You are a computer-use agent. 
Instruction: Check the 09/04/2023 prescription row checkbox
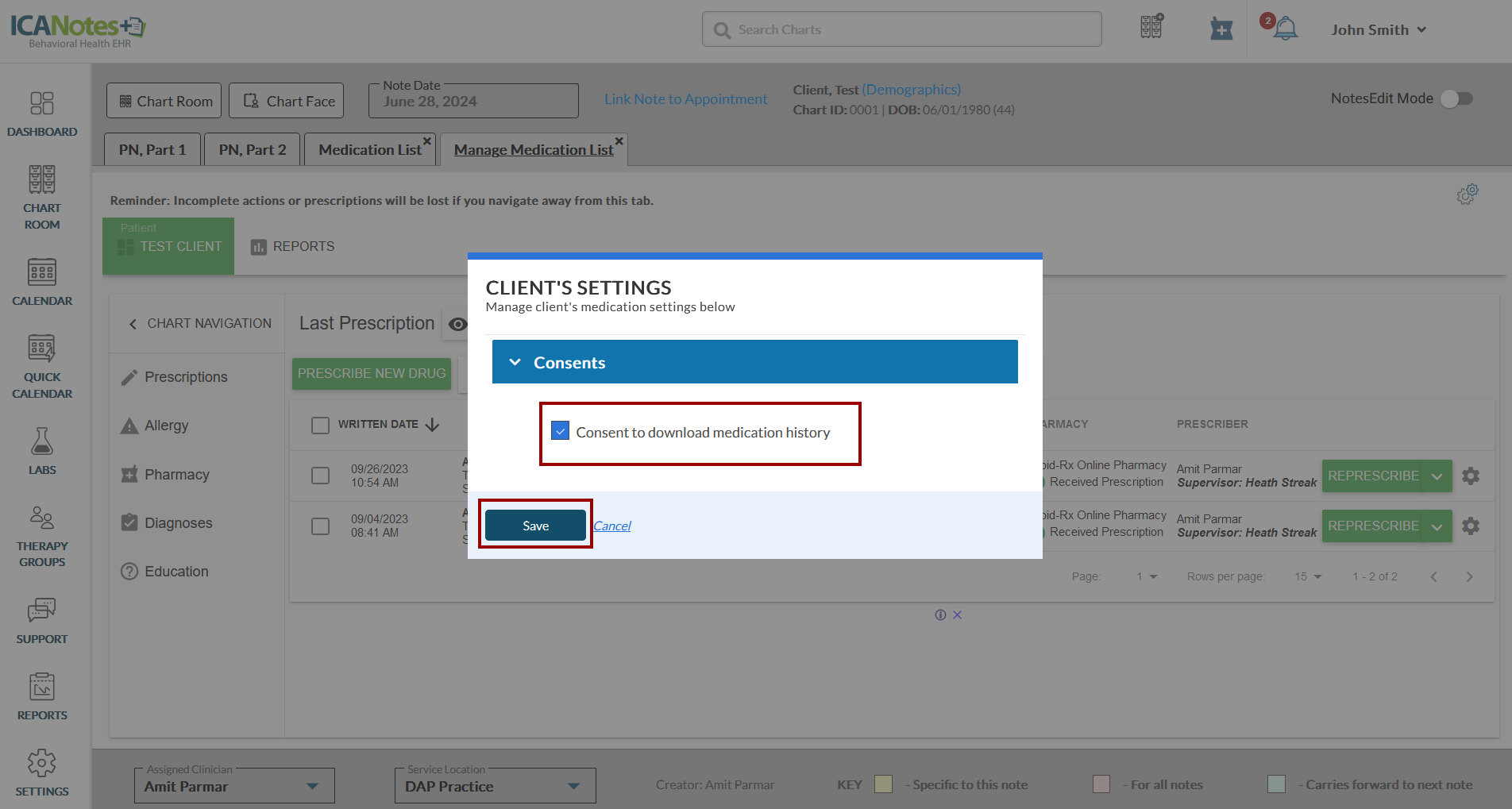pyautogui.click(x=321, y=526)
